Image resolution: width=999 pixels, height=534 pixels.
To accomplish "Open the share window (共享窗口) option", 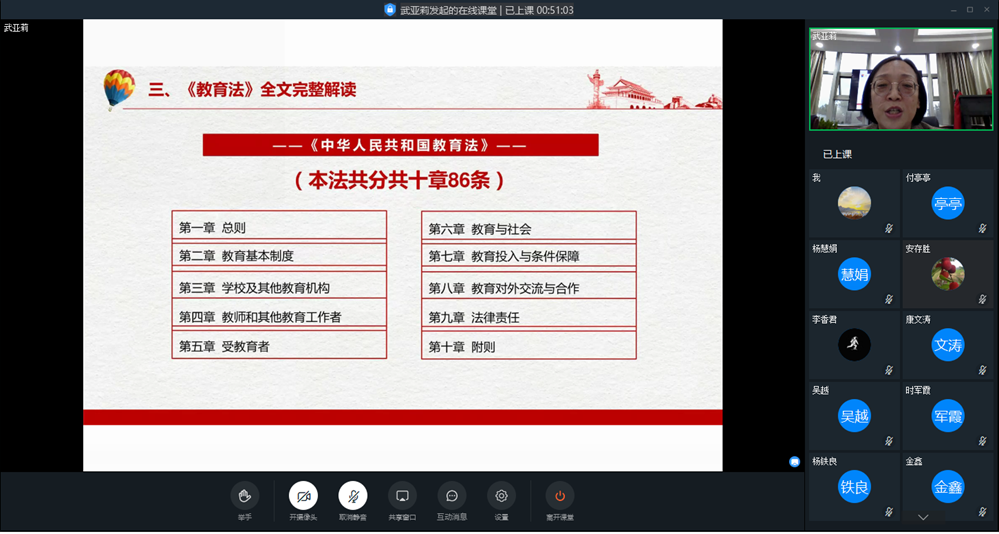I will coord(402,496).
